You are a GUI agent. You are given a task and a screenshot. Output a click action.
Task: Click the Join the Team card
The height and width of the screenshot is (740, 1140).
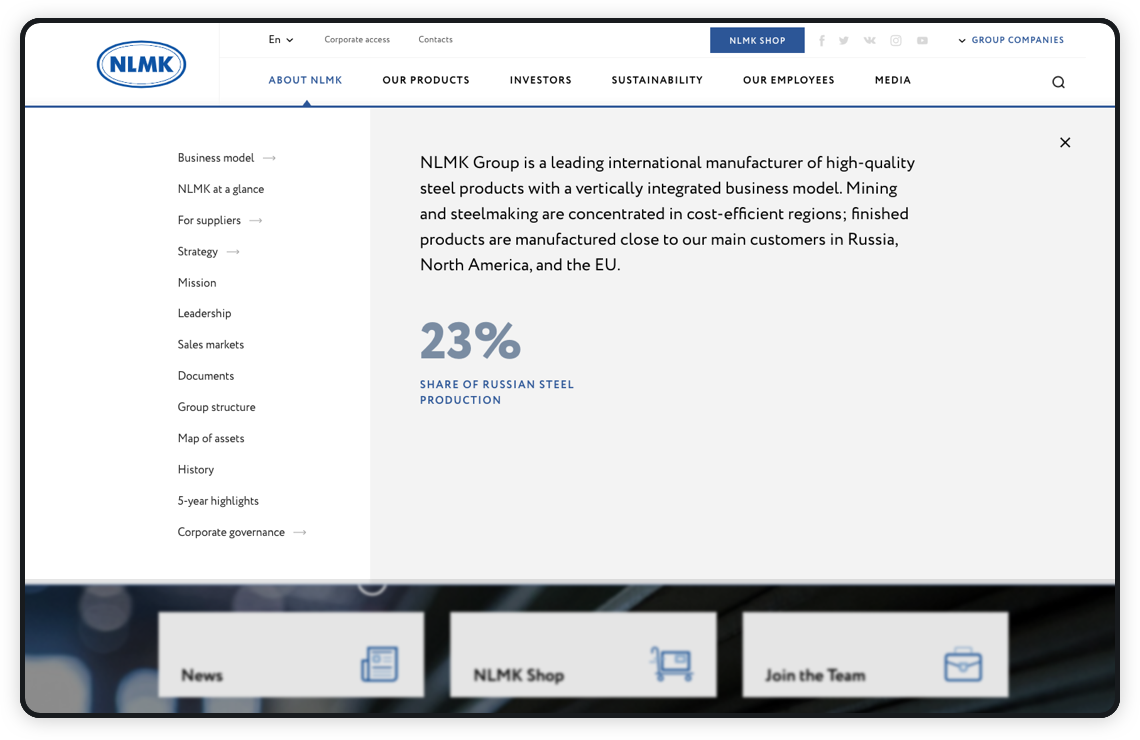[x=875, y=654]
